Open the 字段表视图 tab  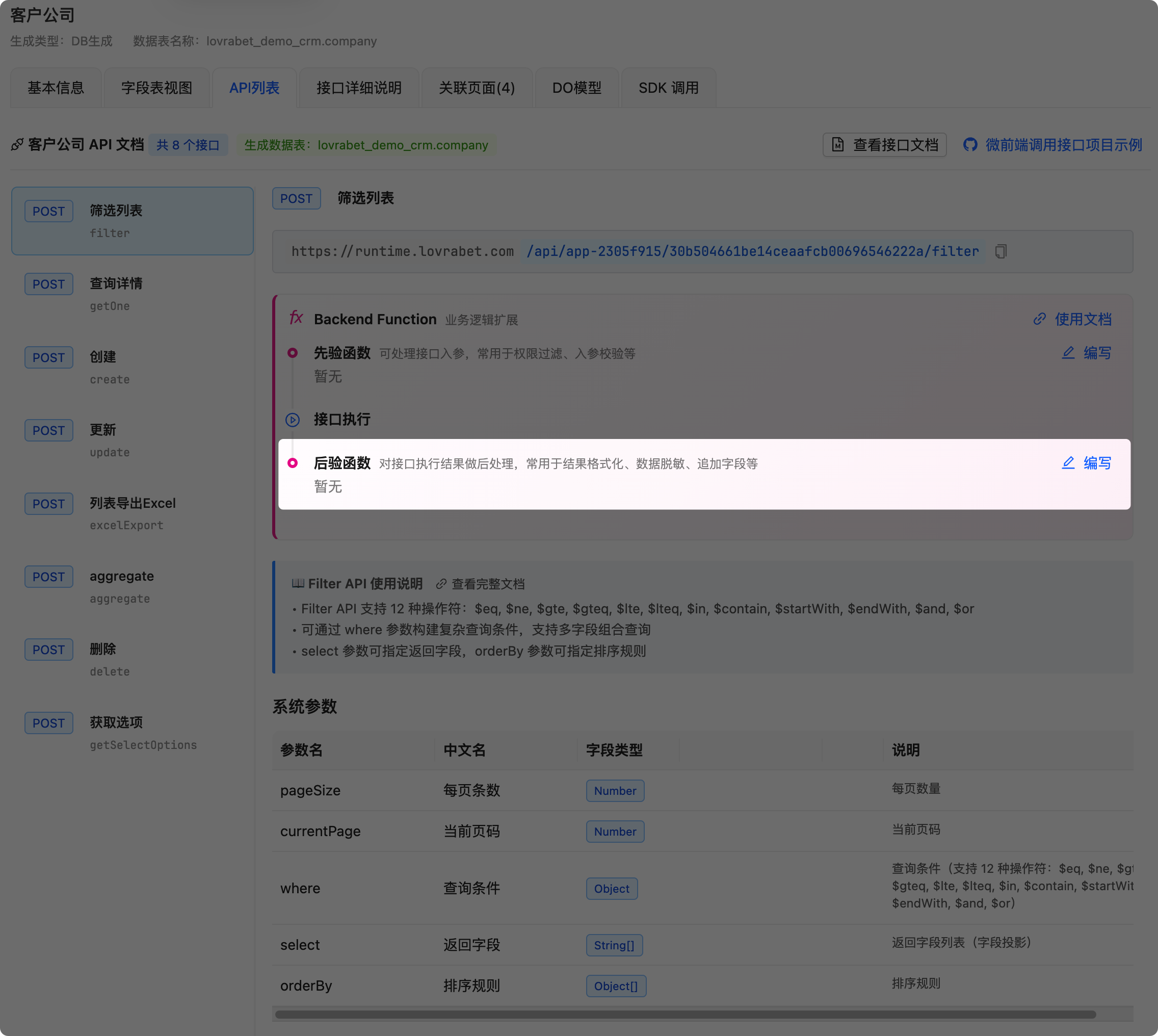click(x=157, y=88)
